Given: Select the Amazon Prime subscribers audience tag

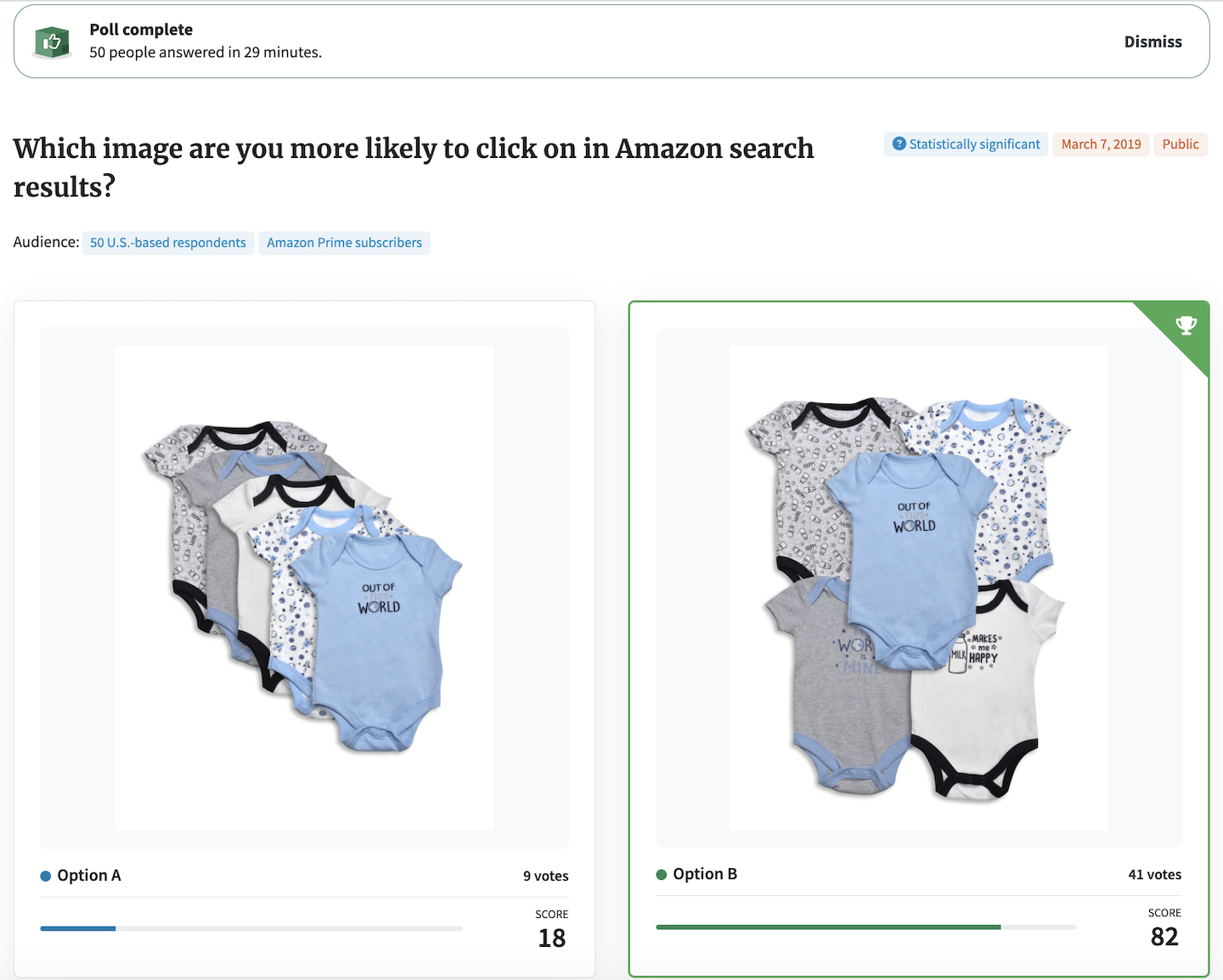Looking at the screenshot, I should tap(344, 243).
